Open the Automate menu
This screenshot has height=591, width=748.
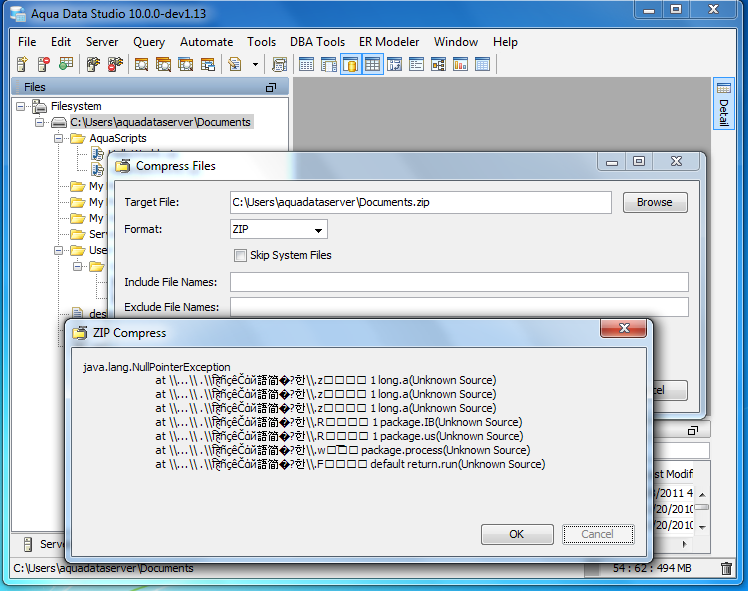[207, 42]
